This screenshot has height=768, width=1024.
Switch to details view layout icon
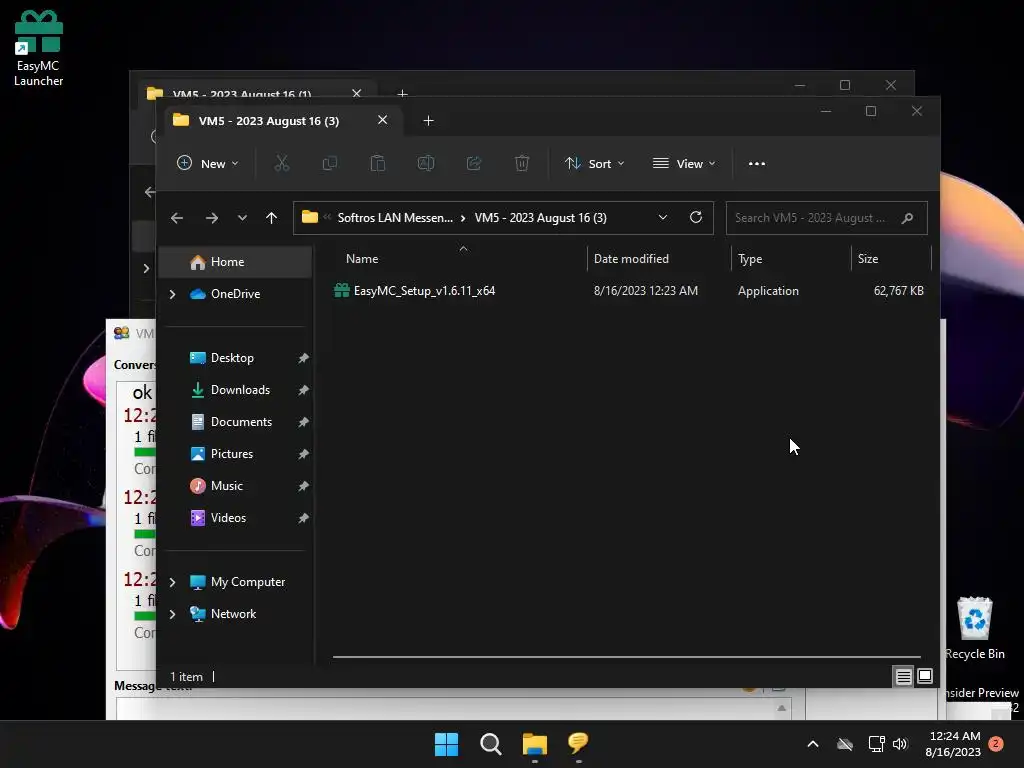903,677
